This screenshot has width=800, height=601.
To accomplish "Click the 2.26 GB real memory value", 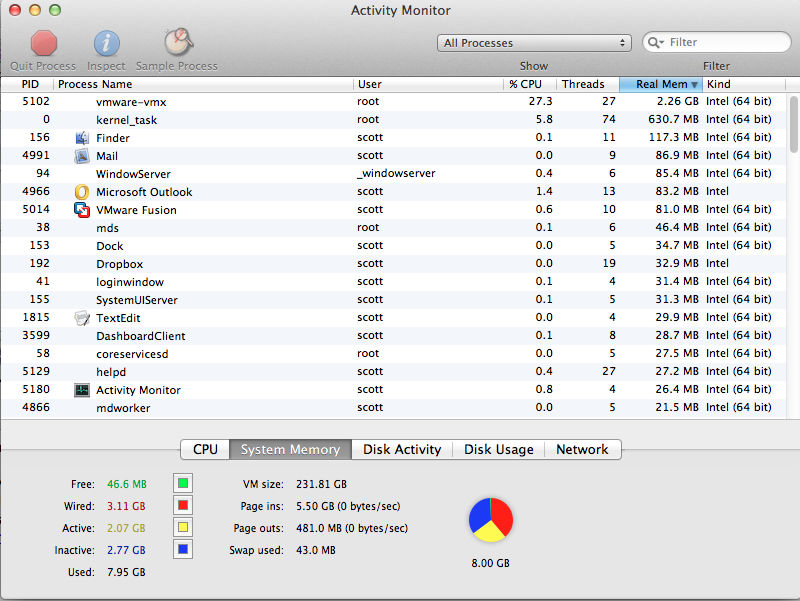I will coord(678,102).
